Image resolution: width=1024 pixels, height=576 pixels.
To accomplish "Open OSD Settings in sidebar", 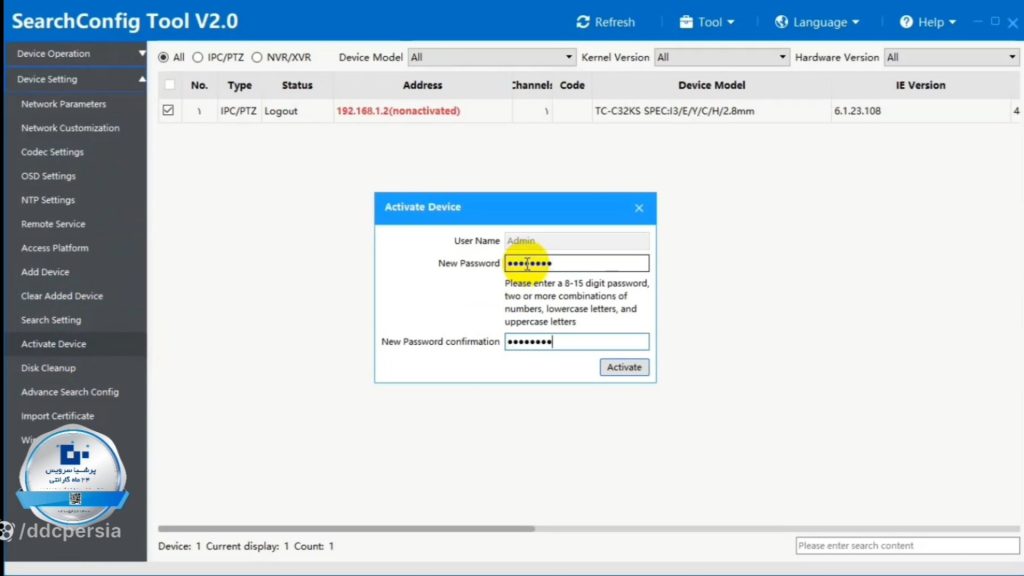I will (48, 176).
